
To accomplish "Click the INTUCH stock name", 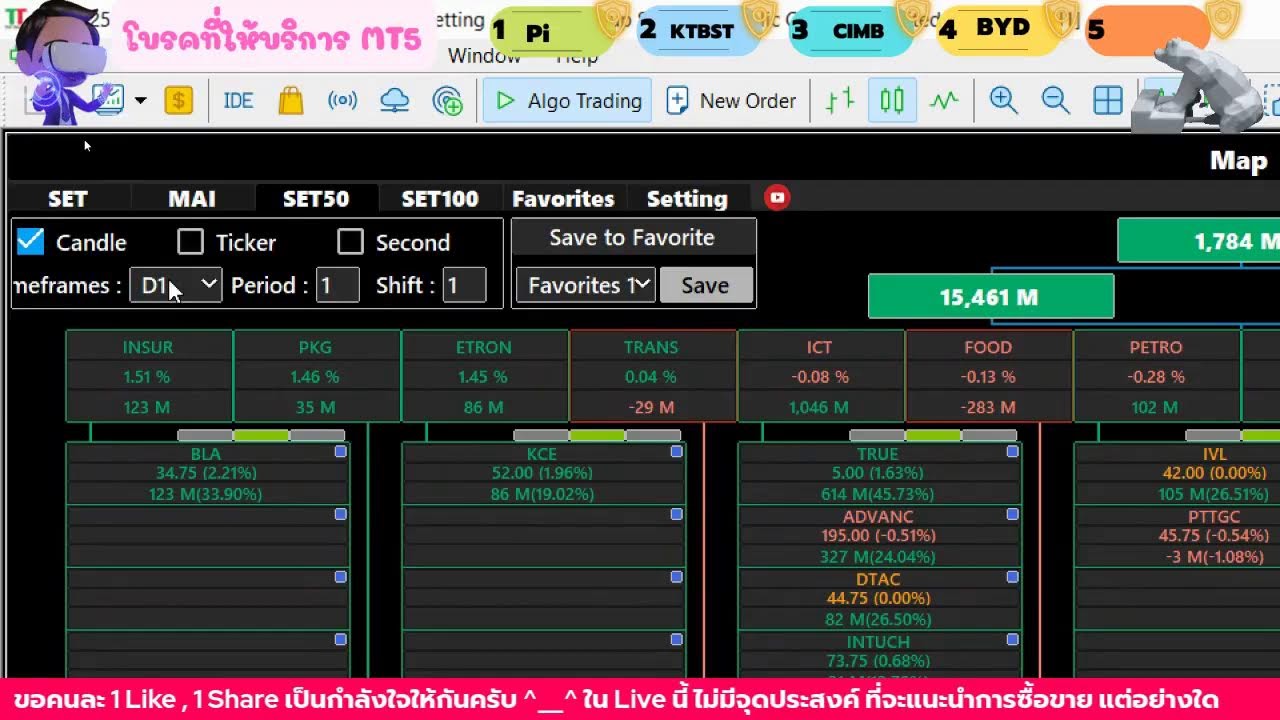I will 878,642.
